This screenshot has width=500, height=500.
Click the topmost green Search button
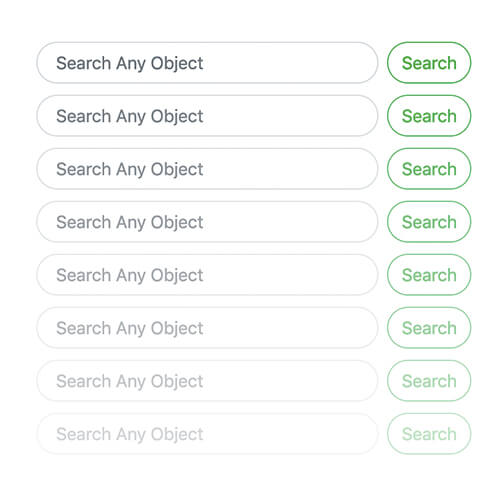point(429,63)
